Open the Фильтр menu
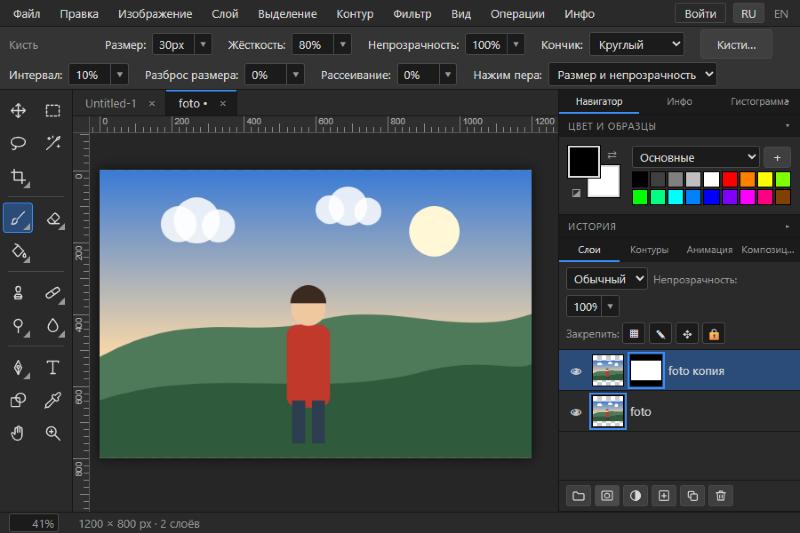 pos(412,14)
